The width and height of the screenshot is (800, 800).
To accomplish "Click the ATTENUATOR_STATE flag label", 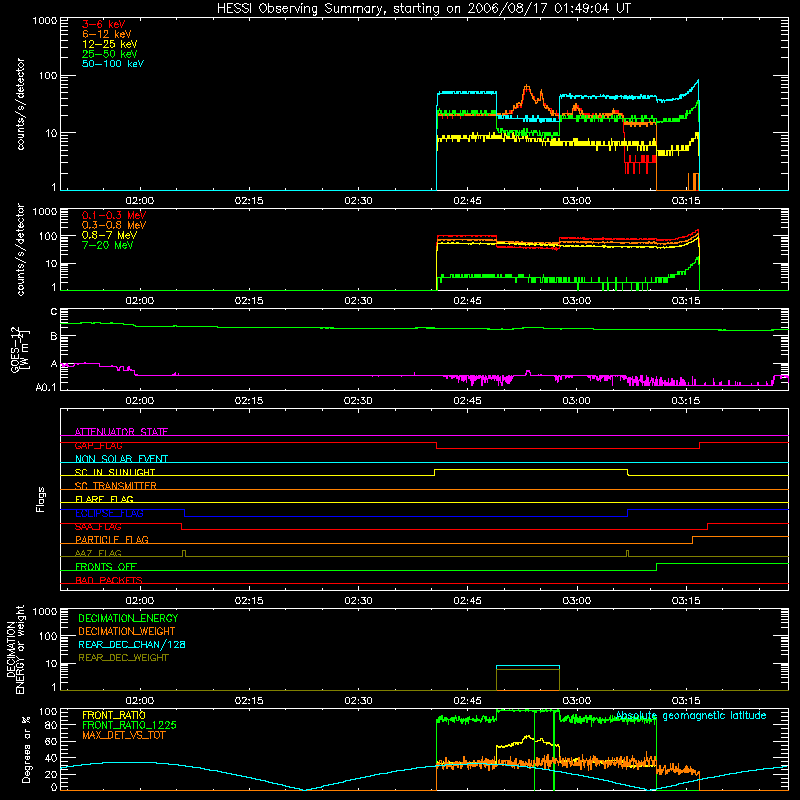I will [x=121, y=432].
